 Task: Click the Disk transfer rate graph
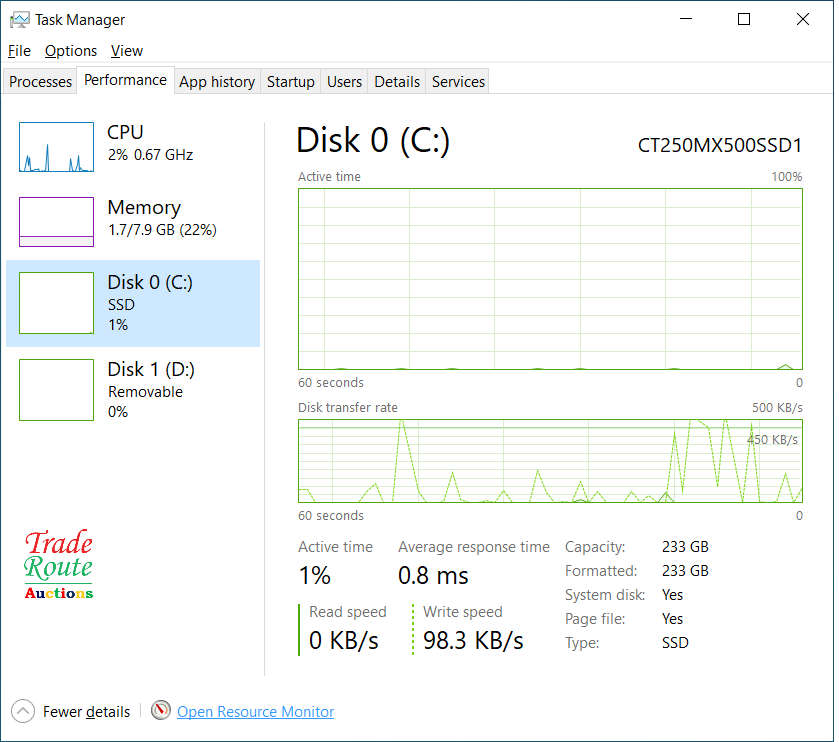pos(550,460)
